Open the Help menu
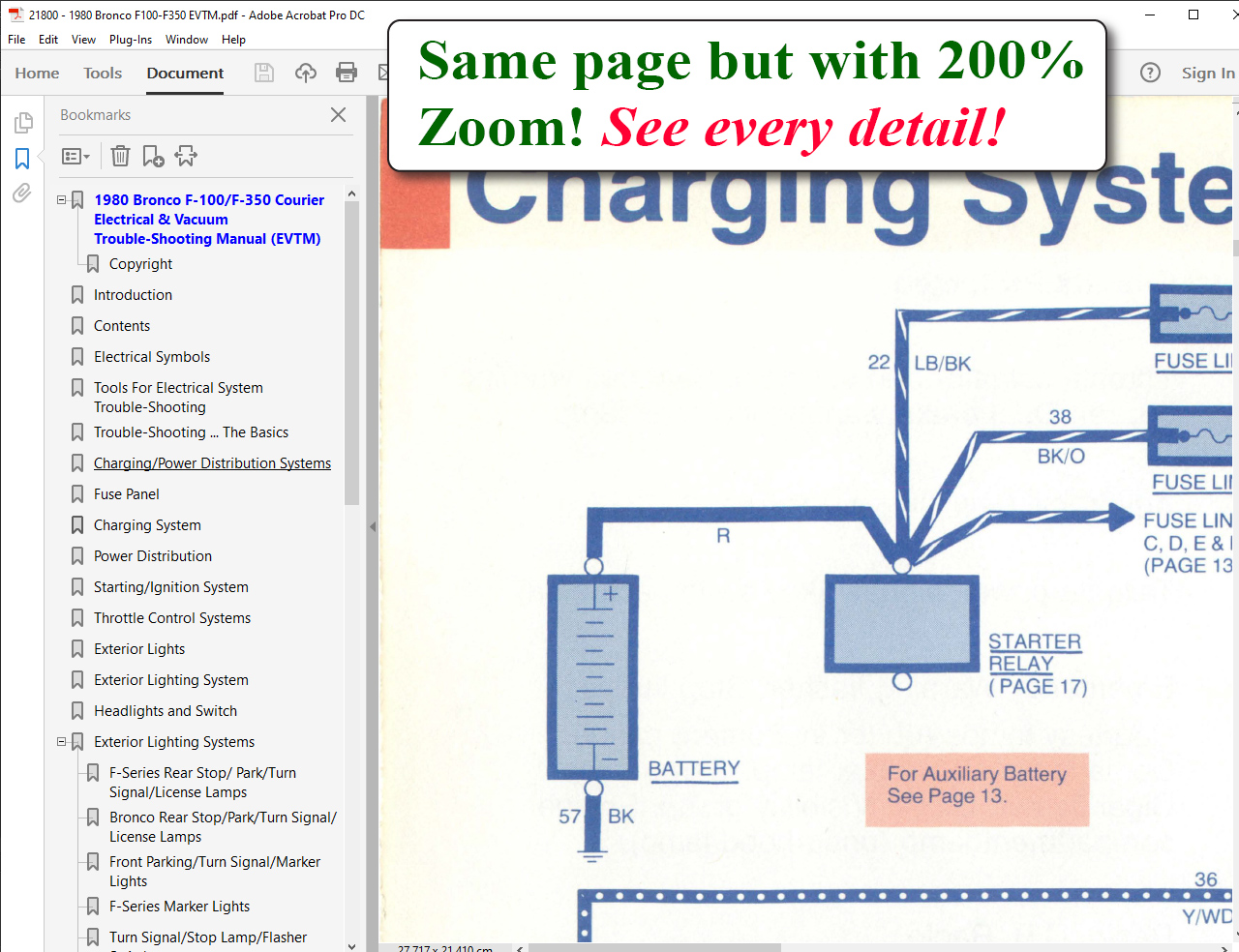 [233, 40]
